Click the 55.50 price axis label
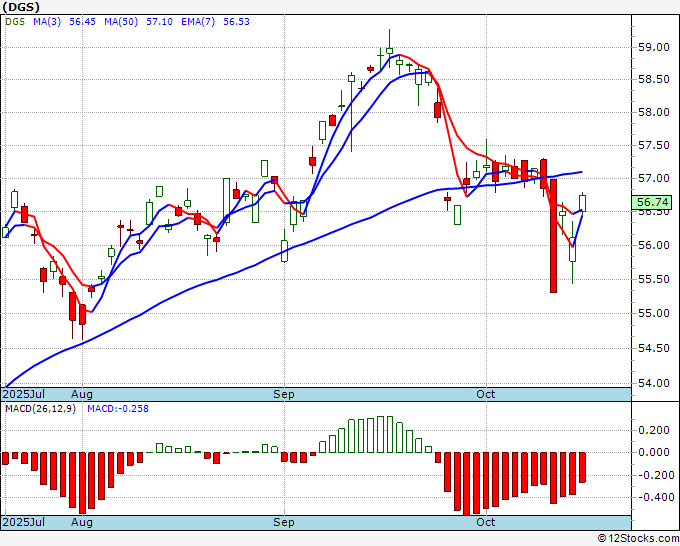Screen dimensions: 680x546 click(654, 279)
